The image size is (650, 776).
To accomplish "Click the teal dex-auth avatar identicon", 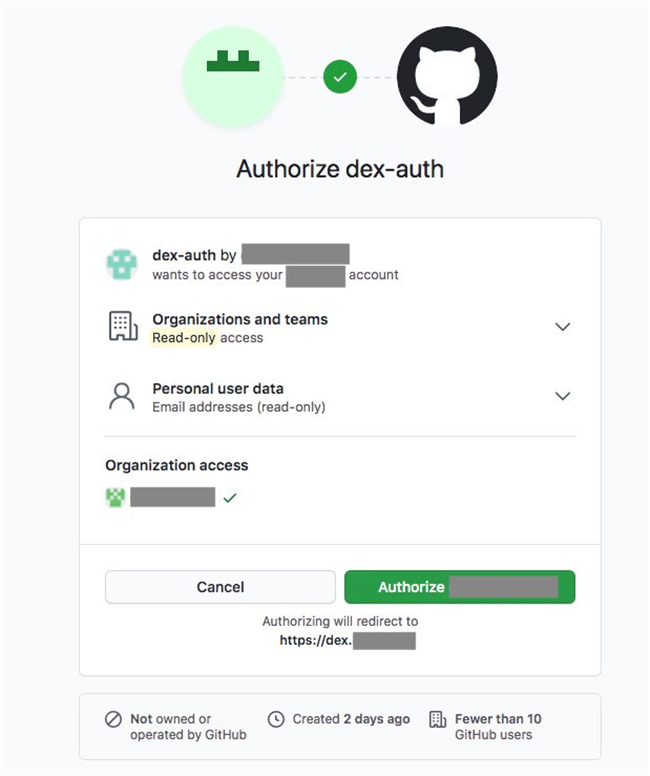I will [122, 264].
